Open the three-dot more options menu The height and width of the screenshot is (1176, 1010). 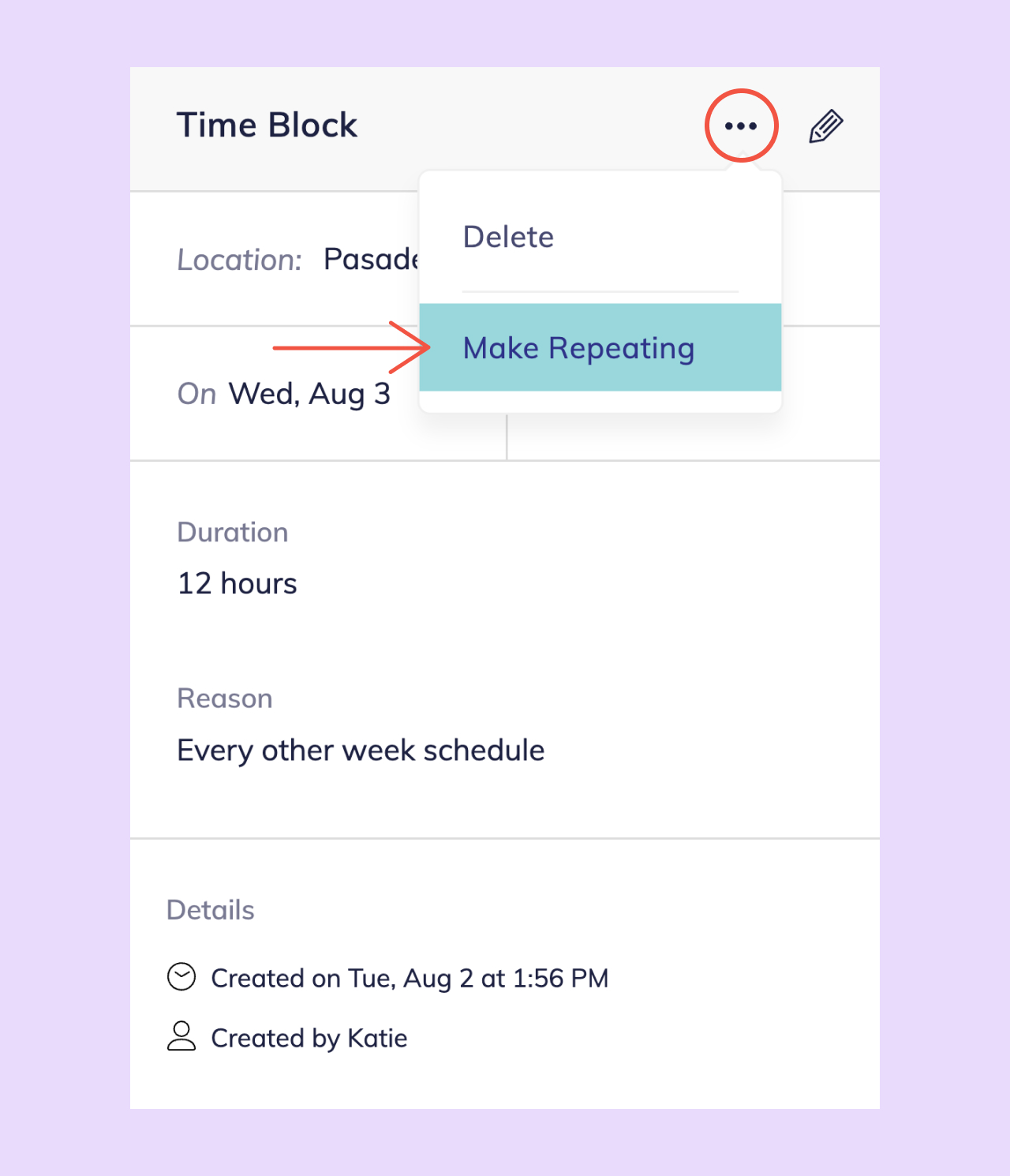741,125
